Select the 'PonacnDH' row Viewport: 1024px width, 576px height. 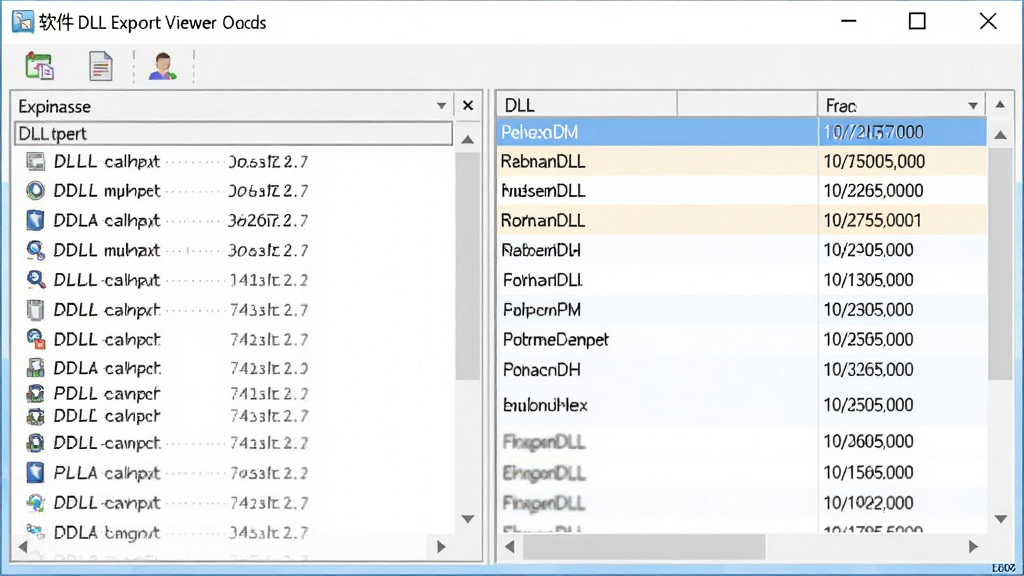click(x=742, y=370)
